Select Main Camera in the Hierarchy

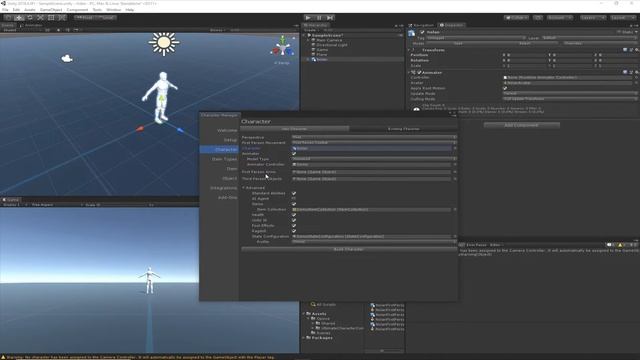[329, 40]
